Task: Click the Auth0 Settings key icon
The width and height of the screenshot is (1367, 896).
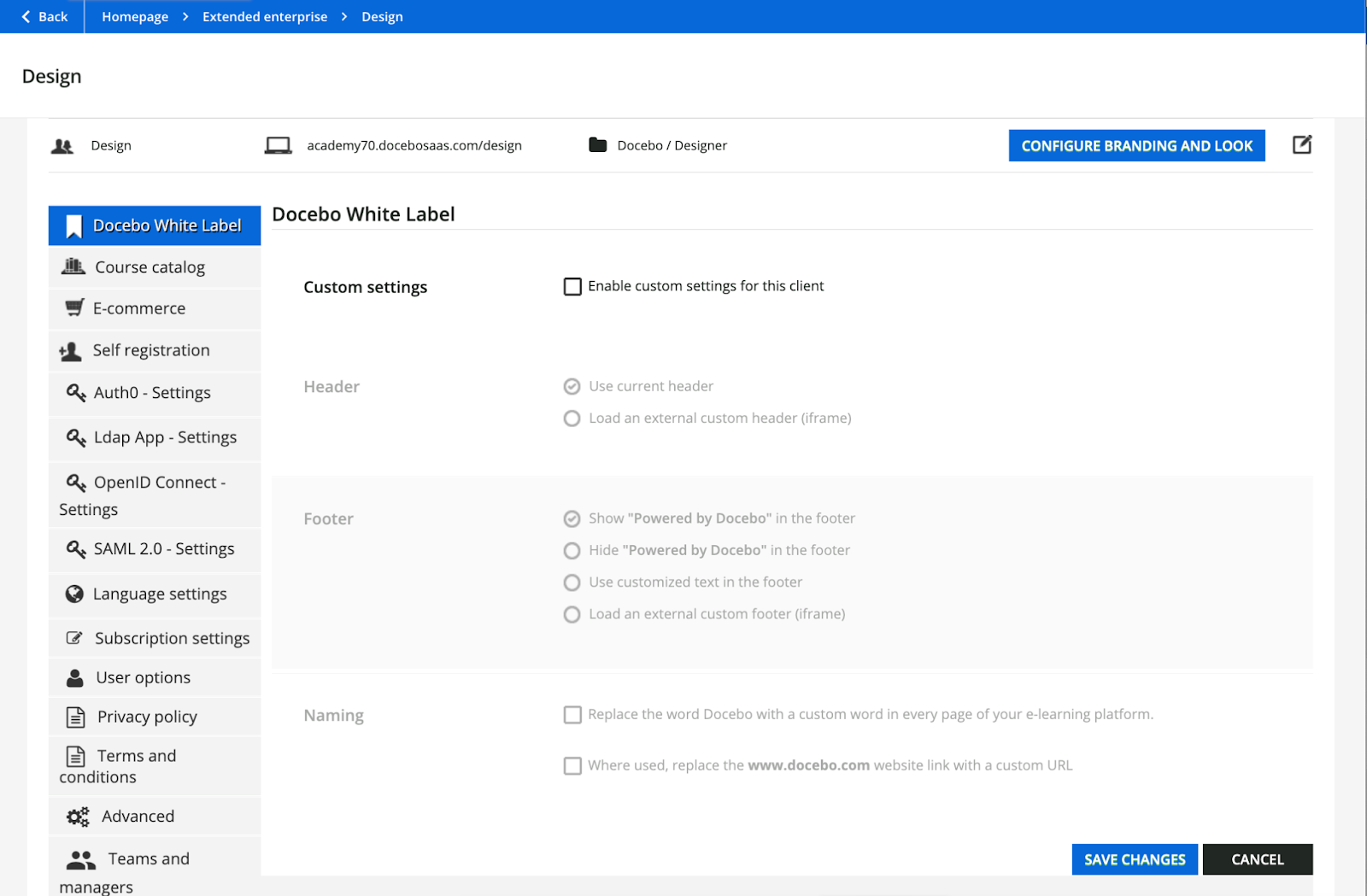Action: [76, 393]
